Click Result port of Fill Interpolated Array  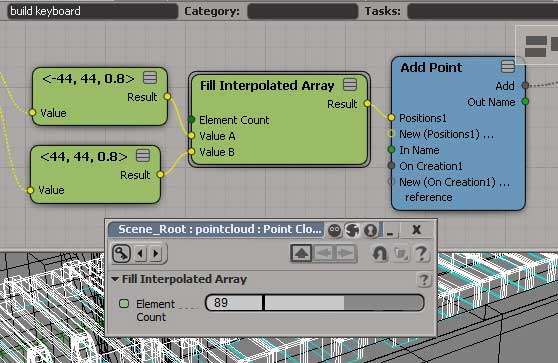pyautogui.click(x=367, y=104)
